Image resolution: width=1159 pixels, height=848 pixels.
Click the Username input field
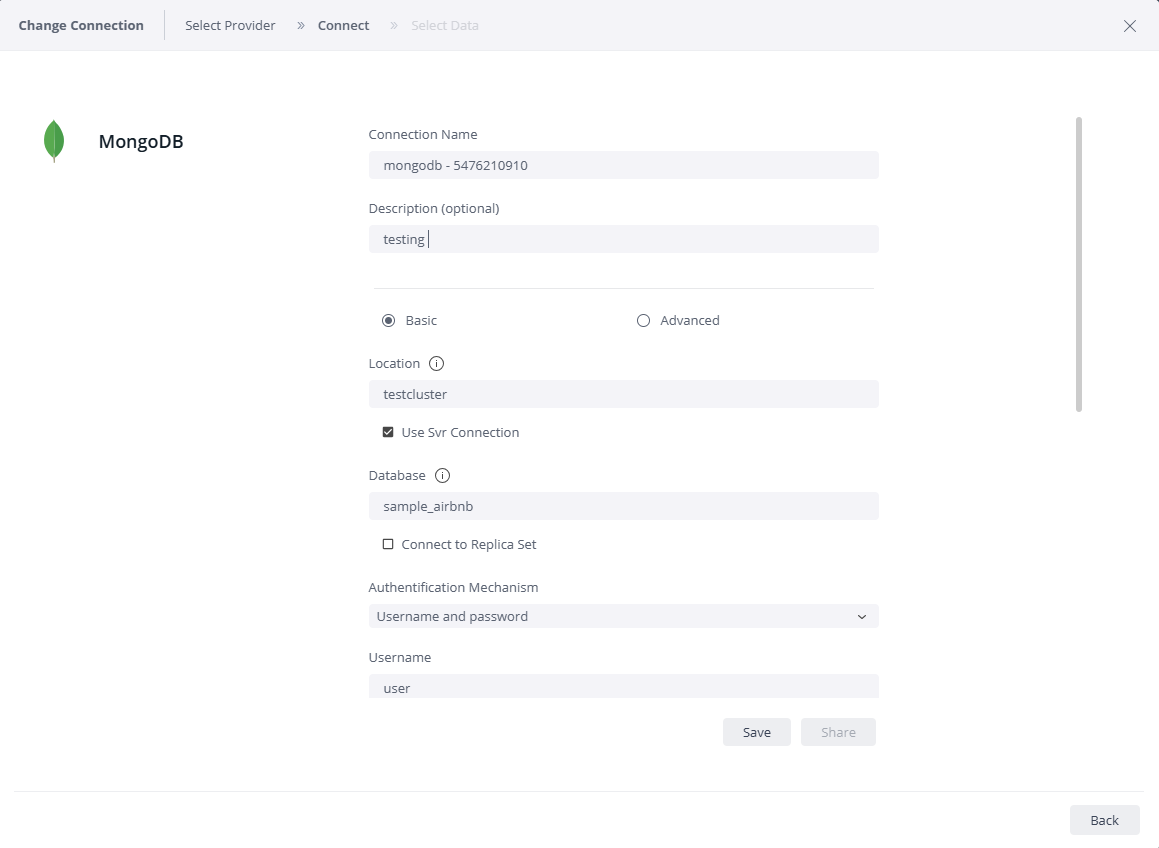coord(623,686)
